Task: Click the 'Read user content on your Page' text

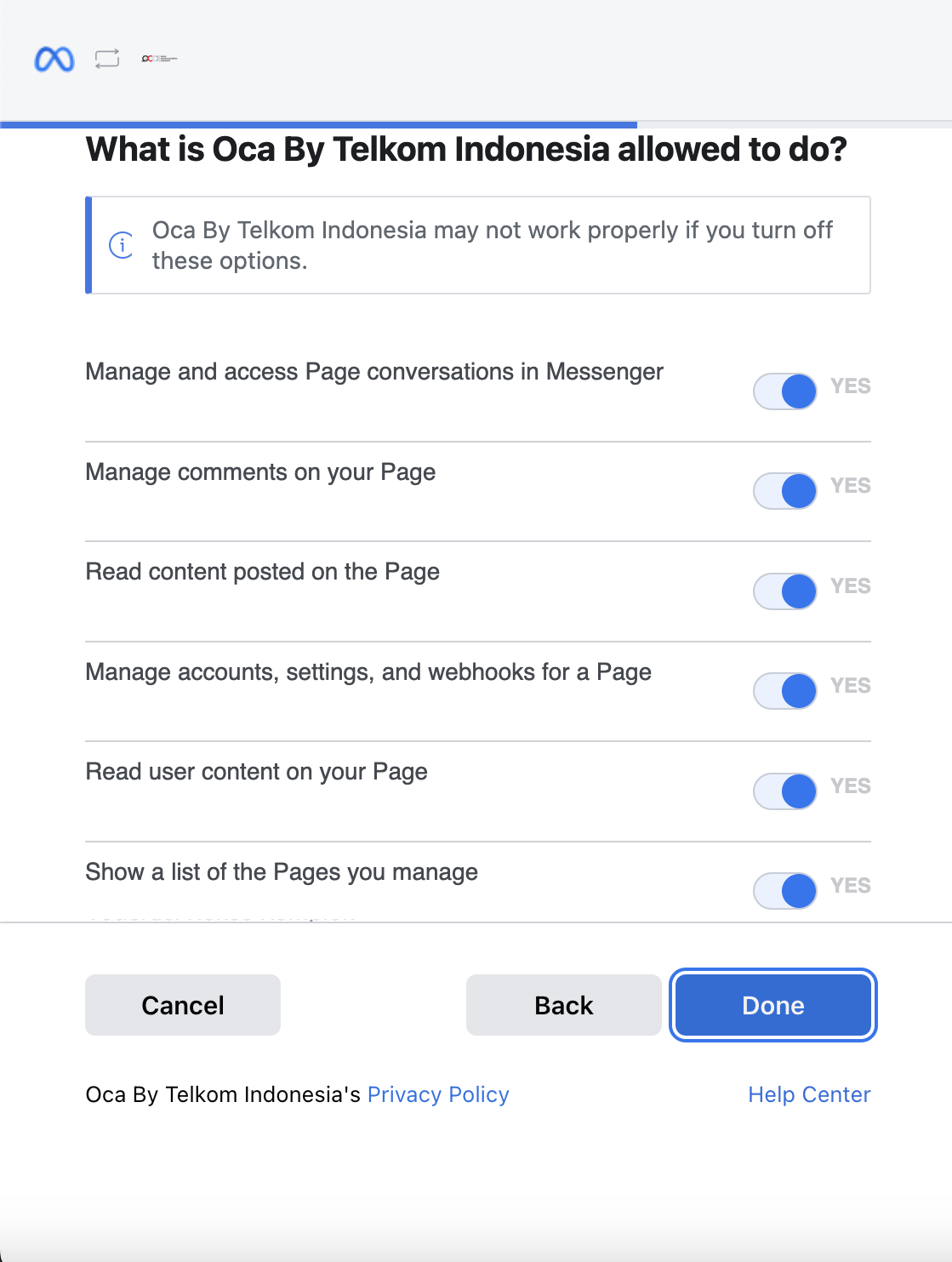Action: (x=256, y=772)
